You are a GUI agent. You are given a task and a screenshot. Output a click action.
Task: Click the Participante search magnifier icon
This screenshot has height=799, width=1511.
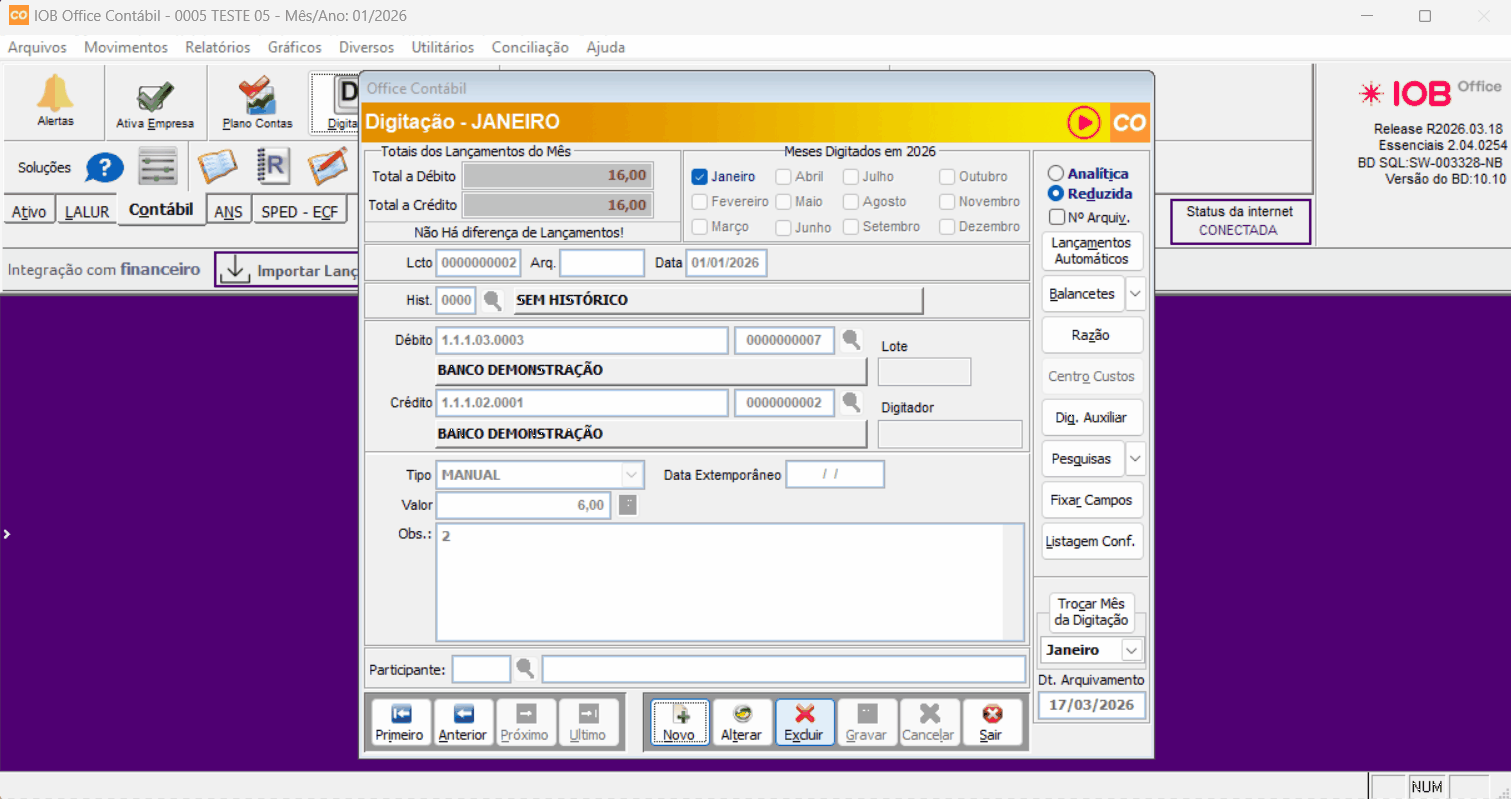[525, 669]
